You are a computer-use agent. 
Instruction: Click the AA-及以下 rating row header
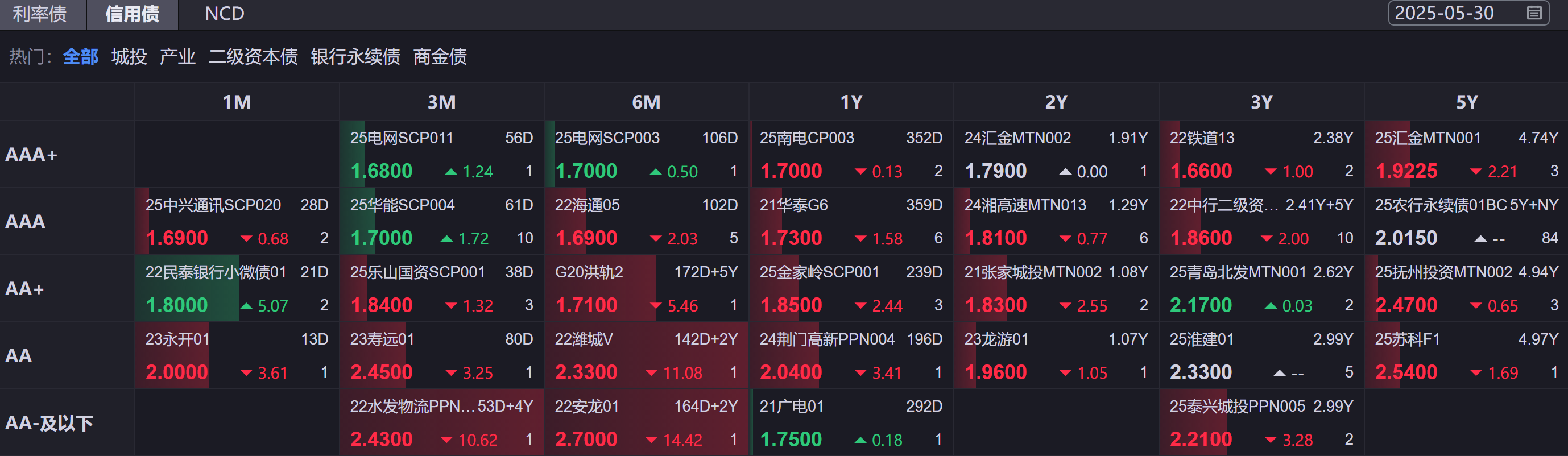[x=49, y=422]
